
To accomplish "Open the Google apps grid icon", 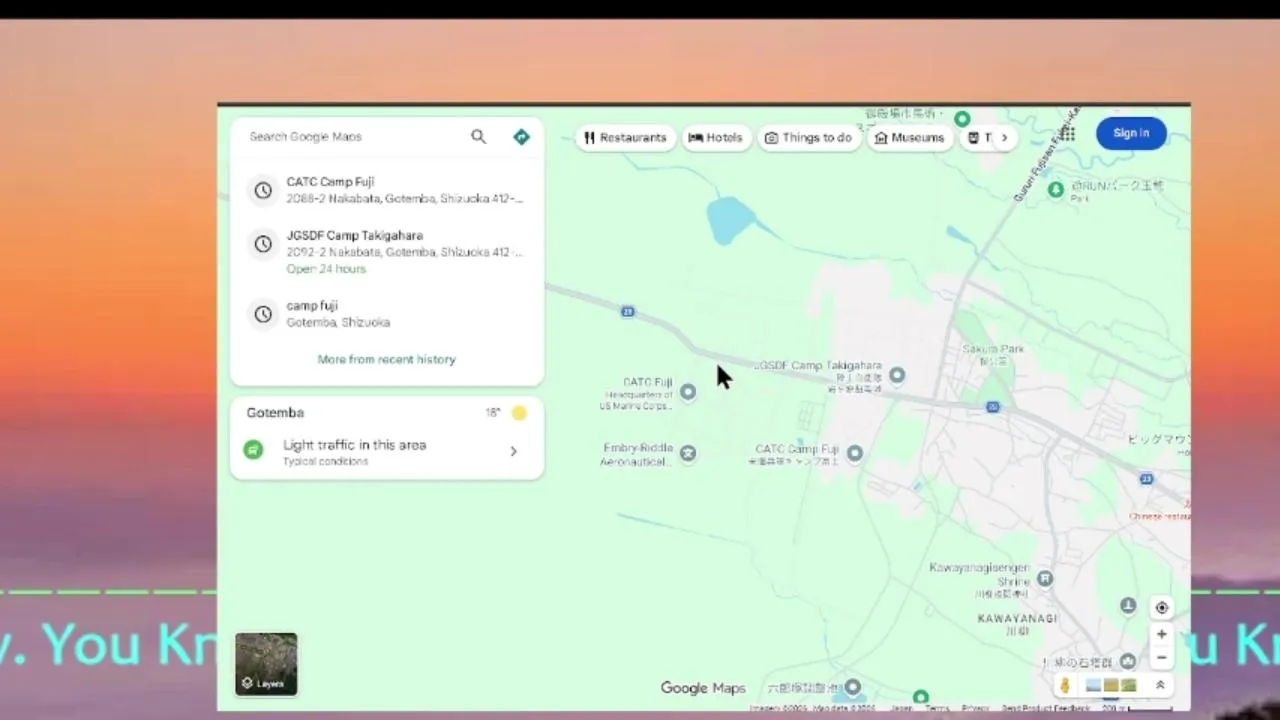I will click(1068, 133).
